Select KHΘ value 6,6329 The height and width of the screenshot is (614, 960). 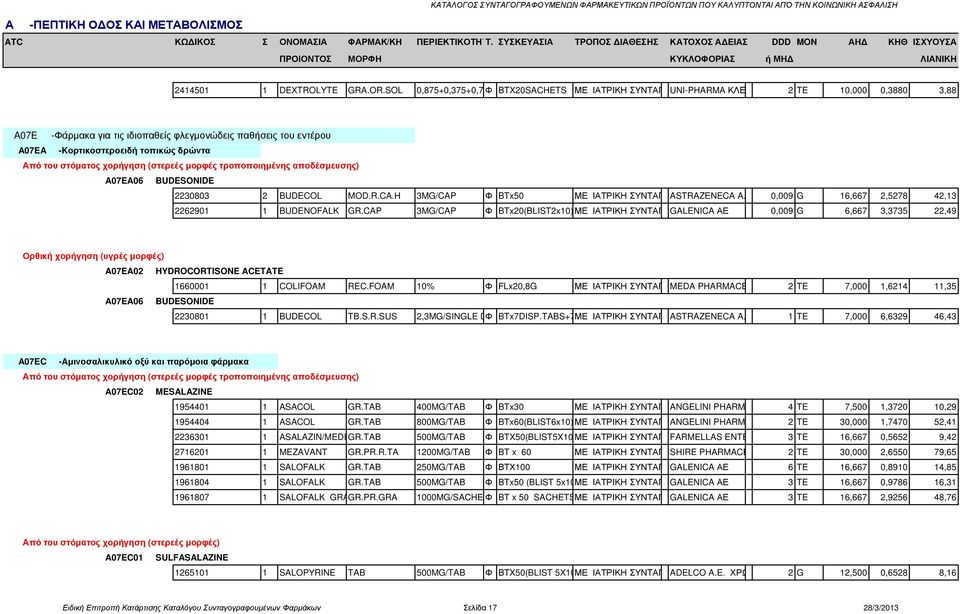point(888,316)
